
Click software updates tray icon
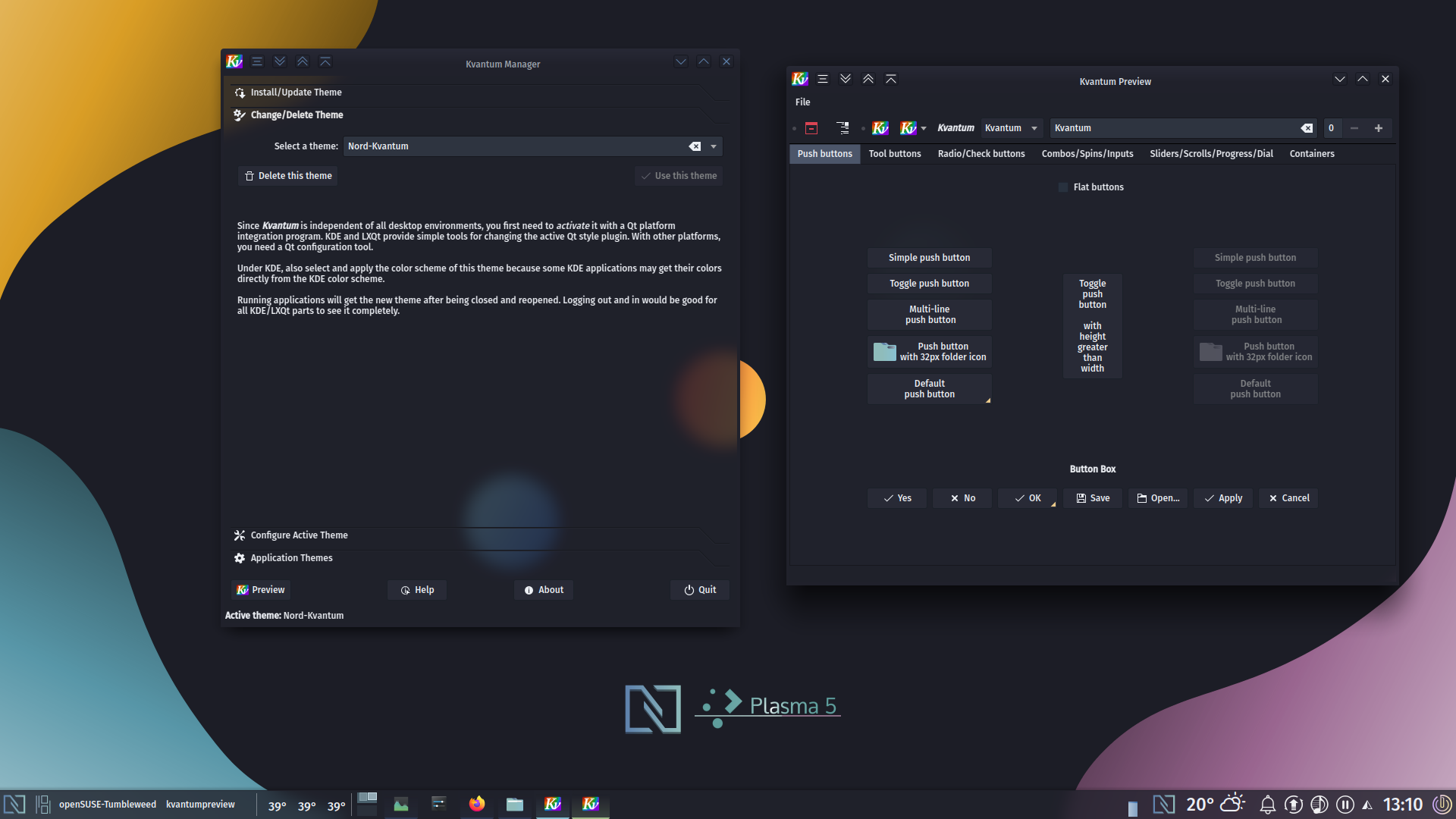click(1294, 805)
